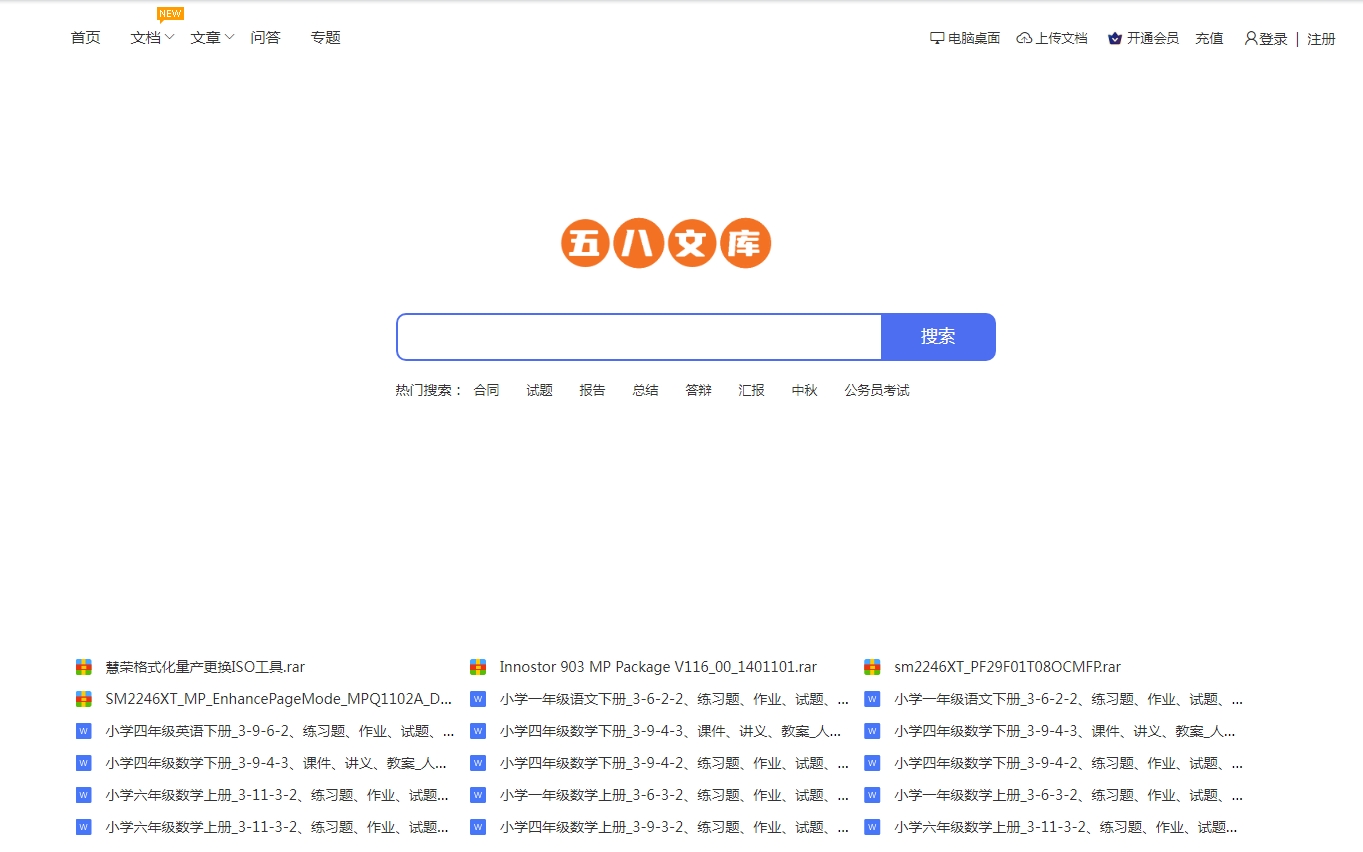
Task: Click the Word icon of 小学四年级英语下册 document
Action: [83, 730]
